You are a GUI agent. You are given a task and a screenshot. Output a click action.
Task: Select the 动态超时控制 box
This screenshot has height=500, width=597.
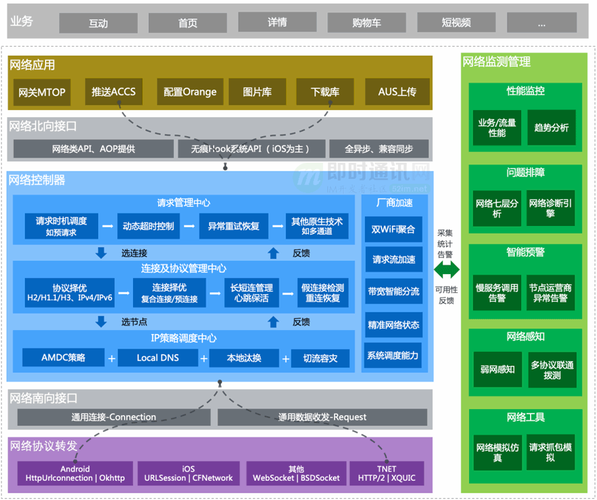point(148,226)
